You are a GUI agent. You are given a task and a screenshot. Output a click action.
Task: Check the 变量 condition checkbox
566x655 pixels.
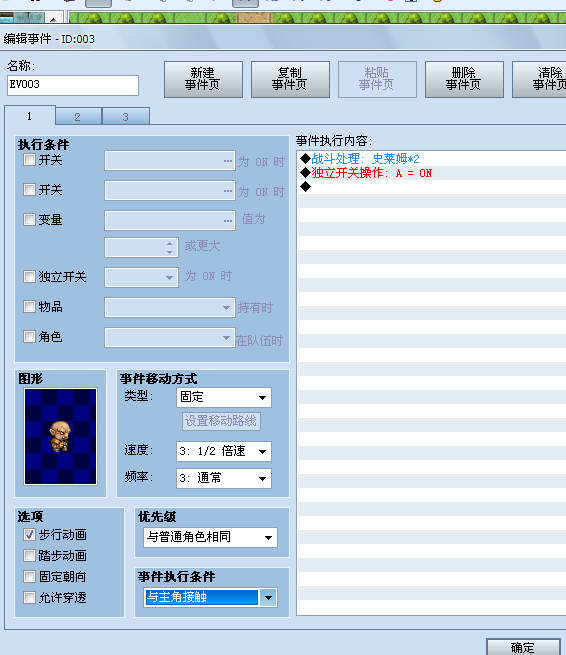(x=29, y=219)
